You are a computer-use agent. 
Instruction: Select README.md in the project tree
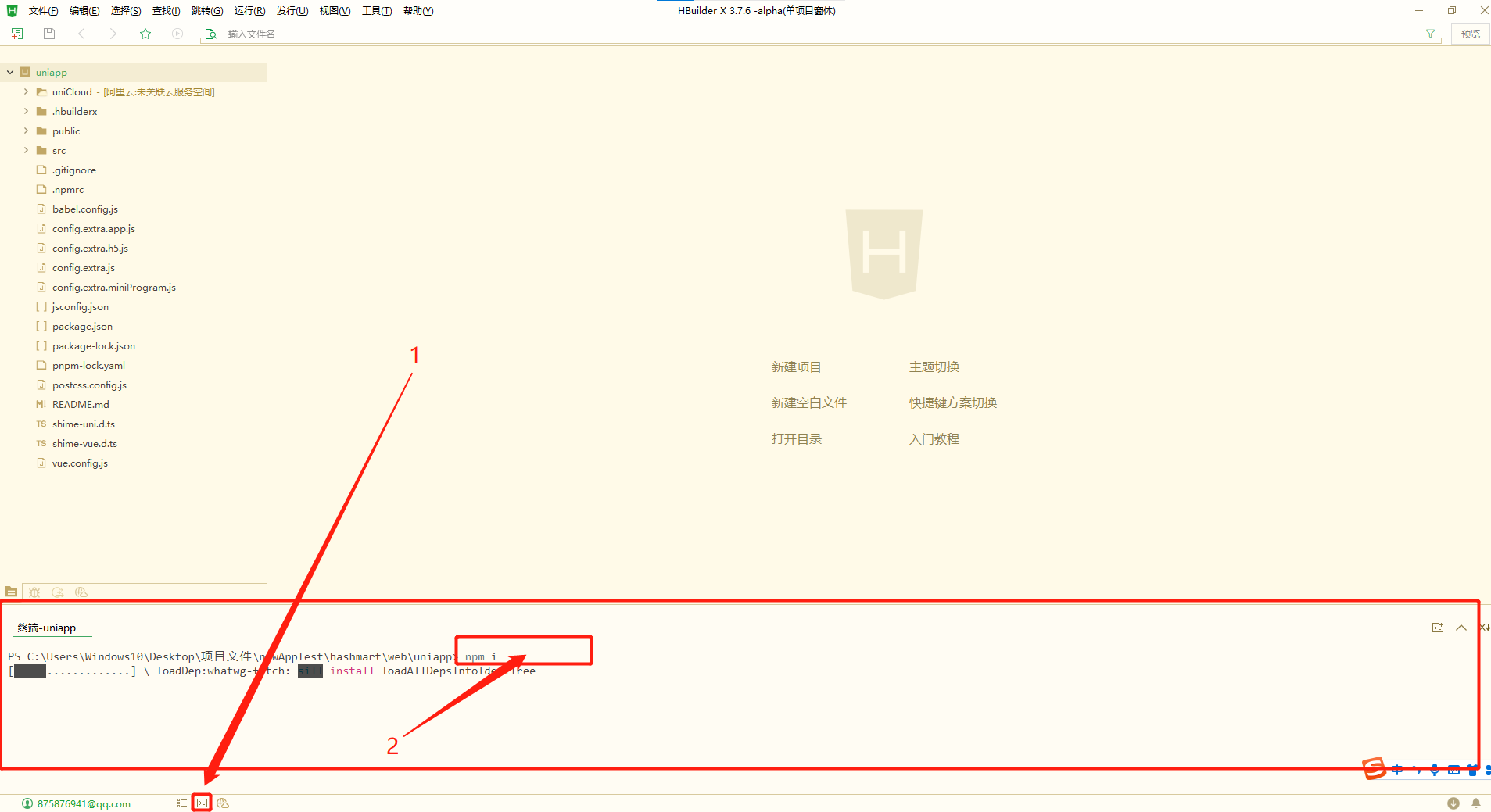pos(81,404)
